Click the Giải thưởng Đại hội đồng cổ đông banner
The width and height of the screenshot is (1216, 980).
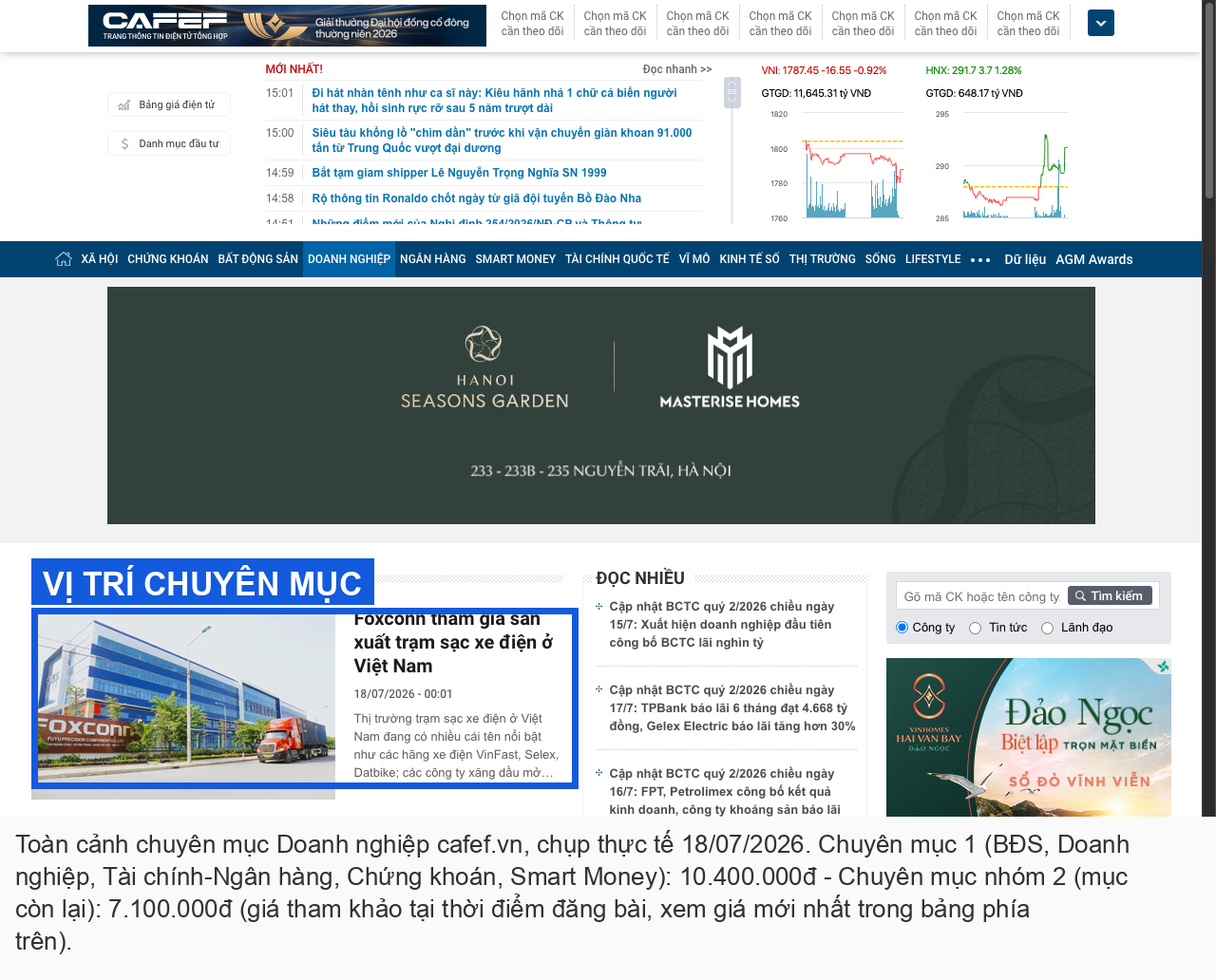[359, 26]
